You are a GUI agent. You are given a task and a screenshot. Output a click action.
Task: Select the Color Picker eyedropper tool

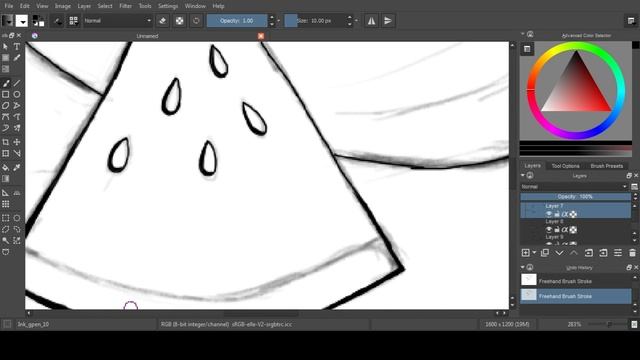17,167
